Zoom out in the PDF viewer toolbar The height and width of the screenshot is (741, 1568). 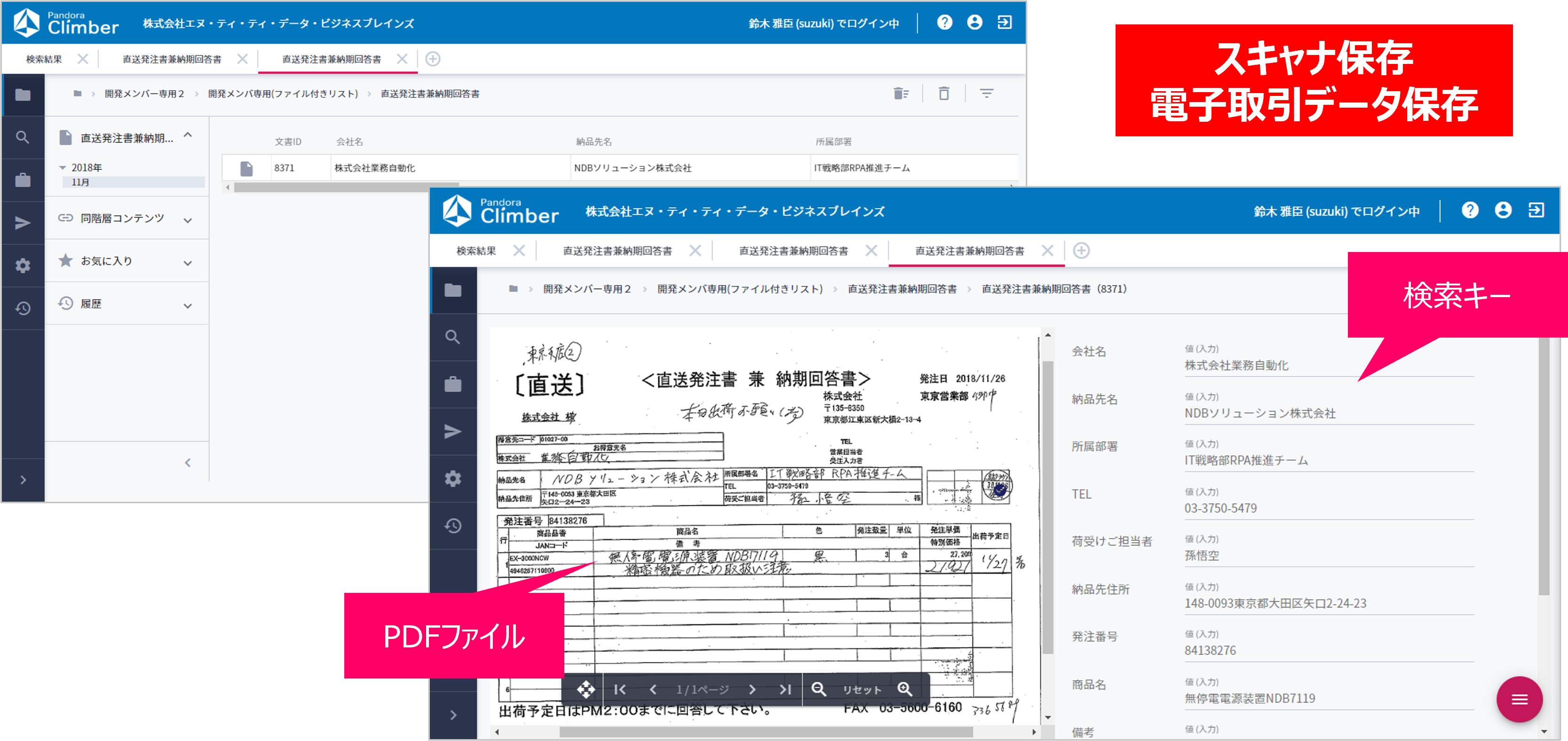pyautogui.click(x=819, y=689)
